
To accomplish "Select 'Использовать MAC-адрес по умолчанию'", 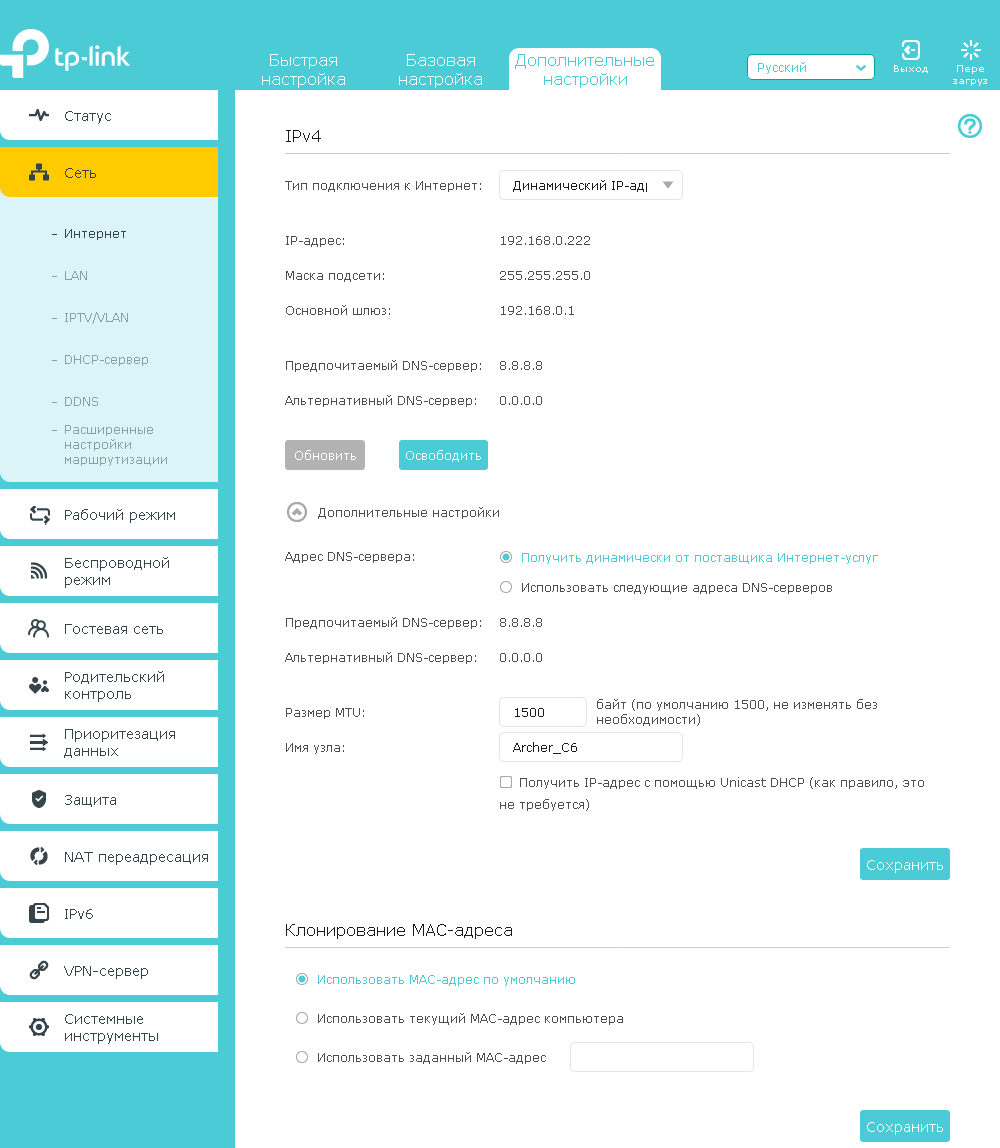I will (x=302, y=979).
